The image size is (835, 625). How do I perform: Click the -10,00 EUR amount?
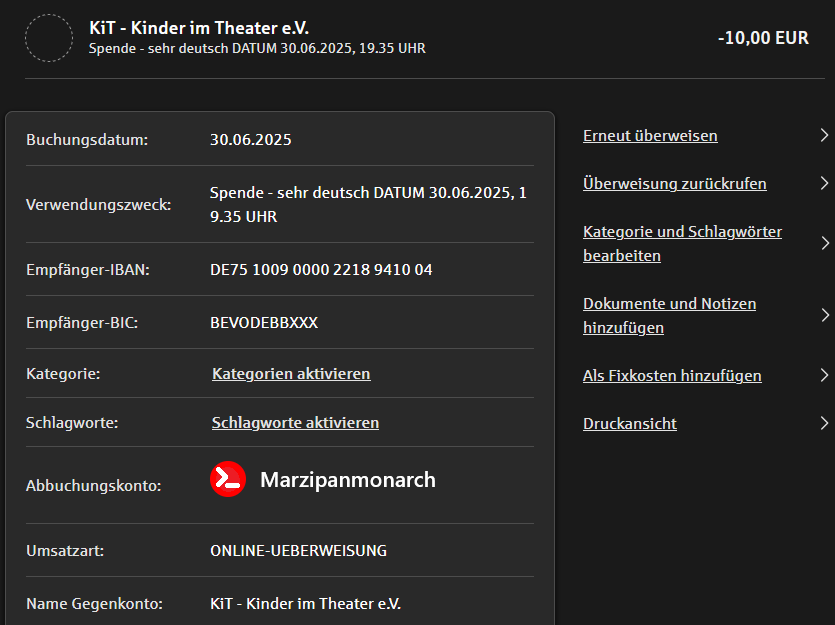click(x=763, y=38)
